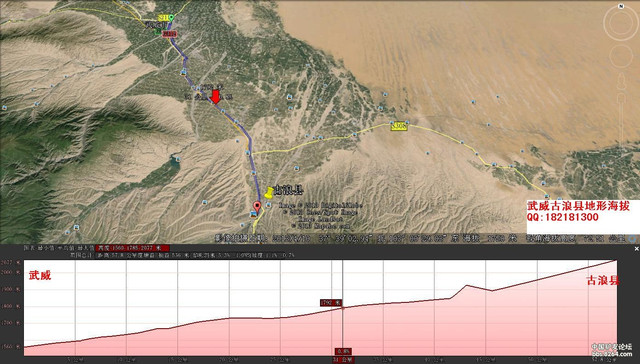Click the Image copyright attribution text
The height and width of the screenshot is (364, 640).
pyautogui.click(x=320, y=215)
